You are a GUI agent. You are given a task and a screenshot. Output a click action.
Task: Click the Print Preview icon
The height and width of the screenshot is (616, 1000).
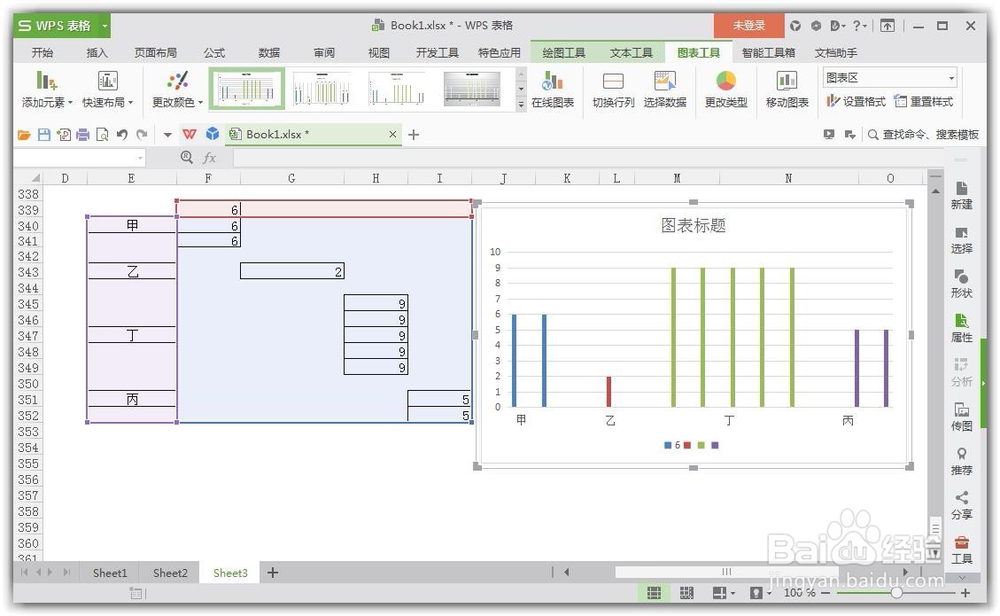click(x=102, y=135)
